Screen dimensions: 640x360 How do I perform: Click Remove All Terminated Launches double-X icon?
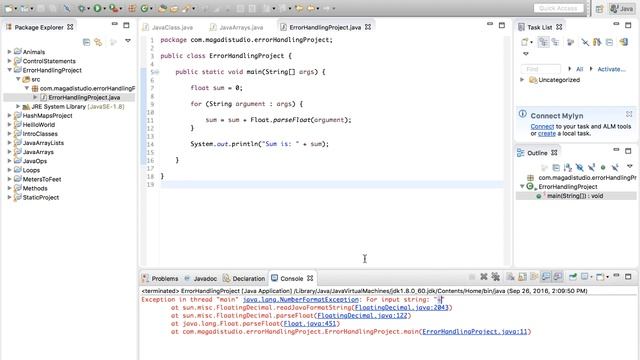496,277
